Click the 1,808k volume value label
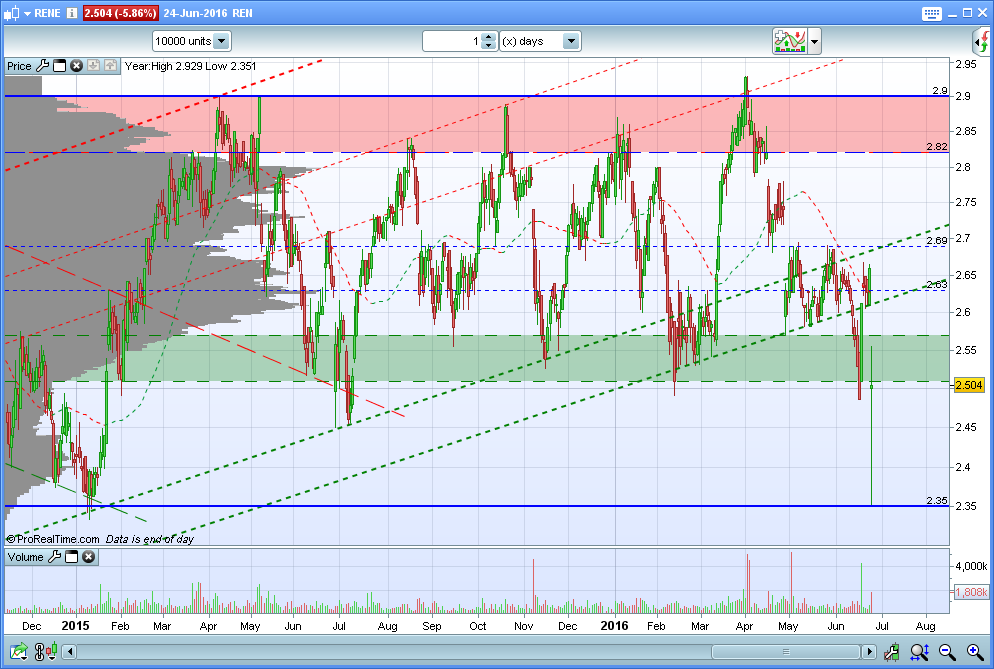The width and height of the screenshot is (994, 669). tap(971, 592)
